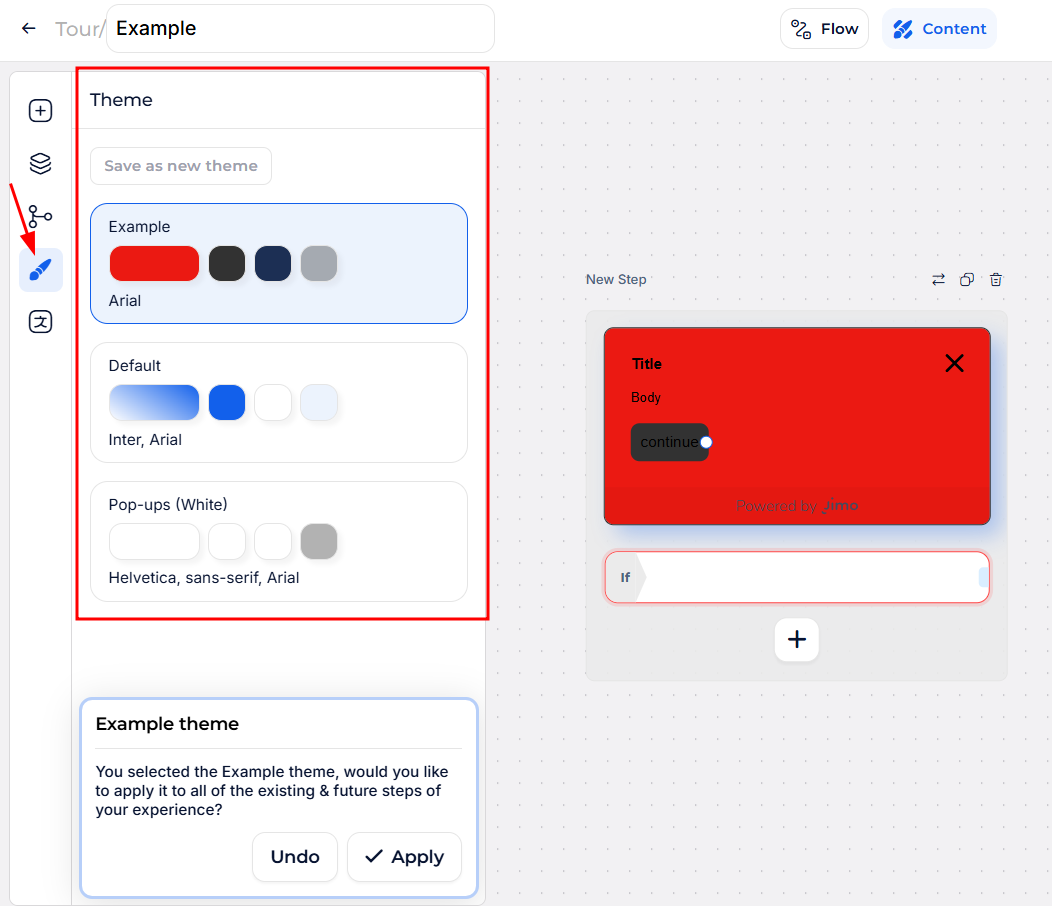
Task: Click the red swatch in Example theme
Action: 154,264
